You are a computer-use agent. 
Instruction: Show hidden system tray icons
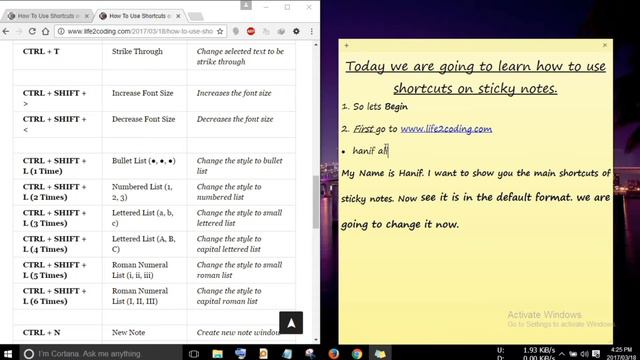point(562,354)
